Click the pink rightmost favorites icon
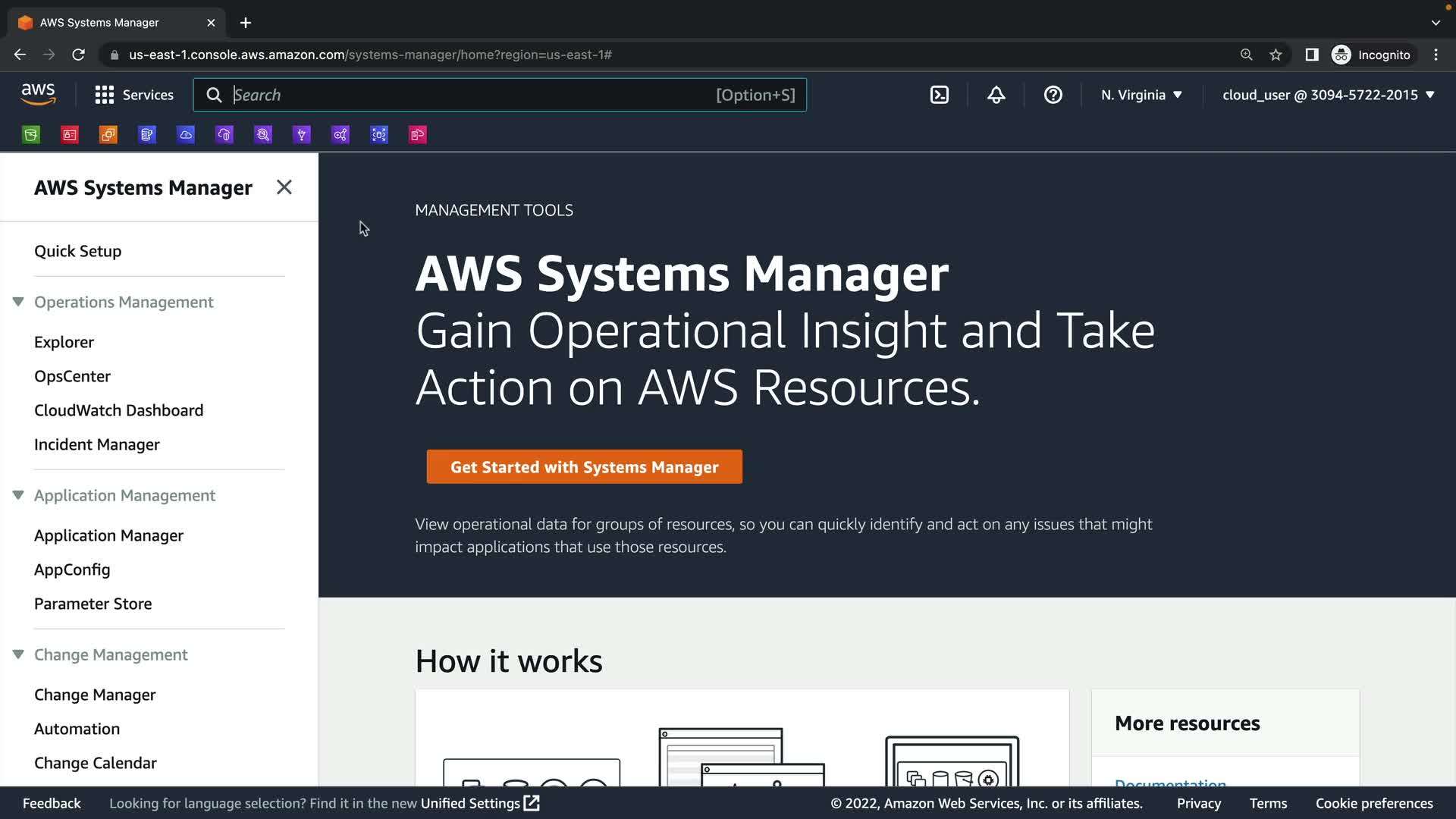Image resolution: width=1456 pixels, height=819 pixels. 418,135
